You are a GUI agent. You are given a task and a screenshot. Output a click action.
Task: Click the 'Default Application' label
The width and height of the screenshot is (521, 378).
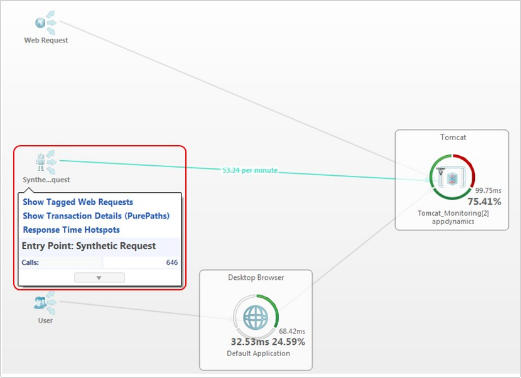click(x=258, y=353)
